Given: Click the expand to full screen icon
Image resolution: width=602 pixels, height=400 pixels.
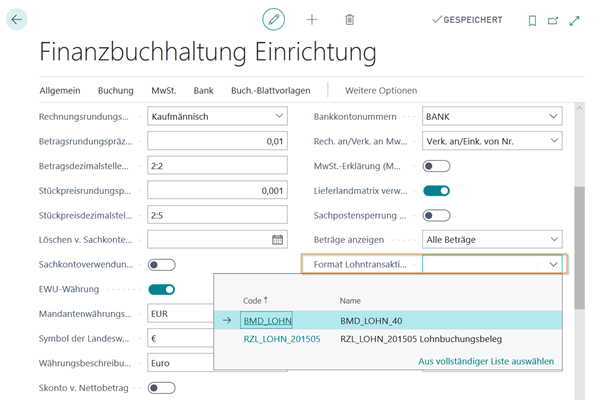Looking at the screenshot, I should coord(574,20).
